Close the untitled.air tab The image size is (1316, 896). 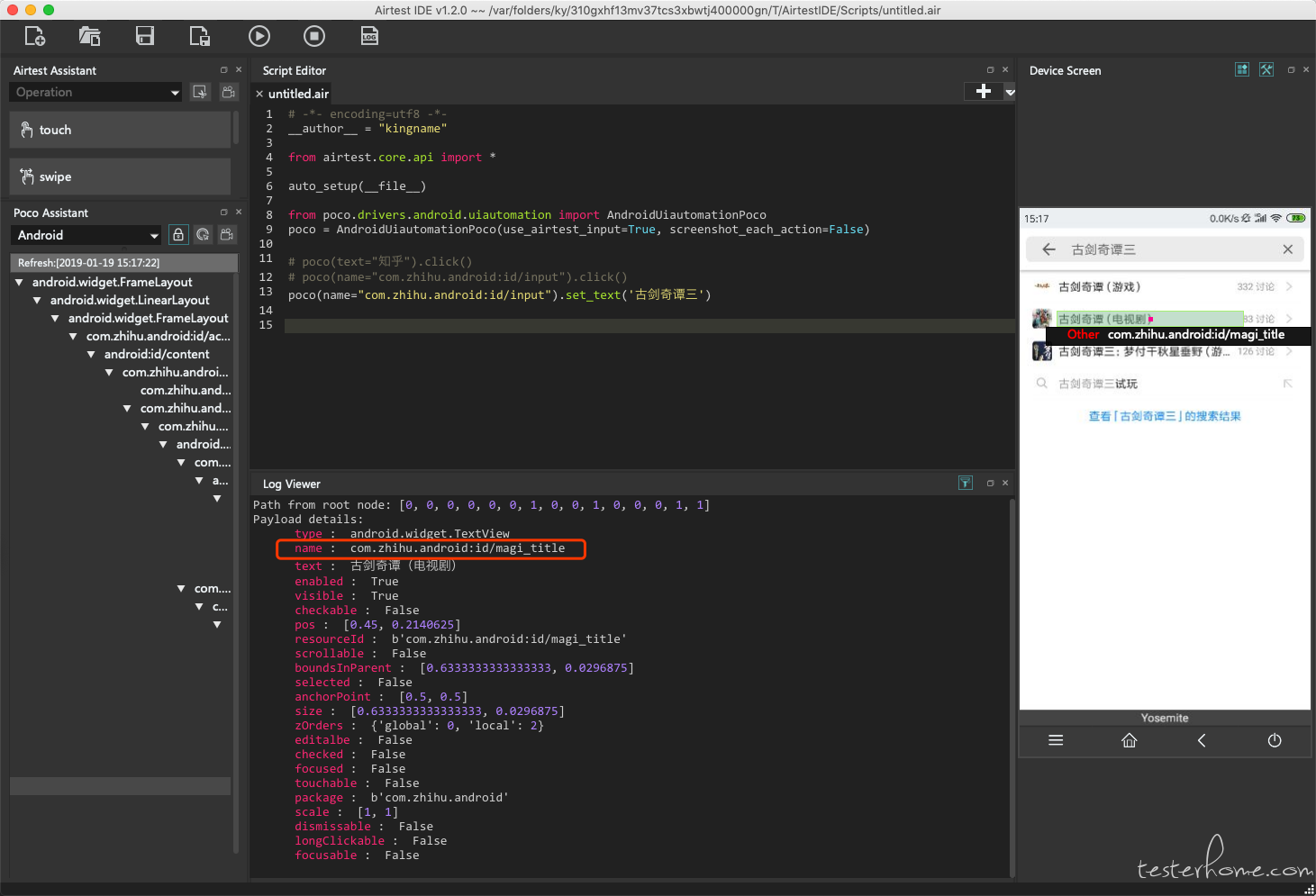[259, 94]
